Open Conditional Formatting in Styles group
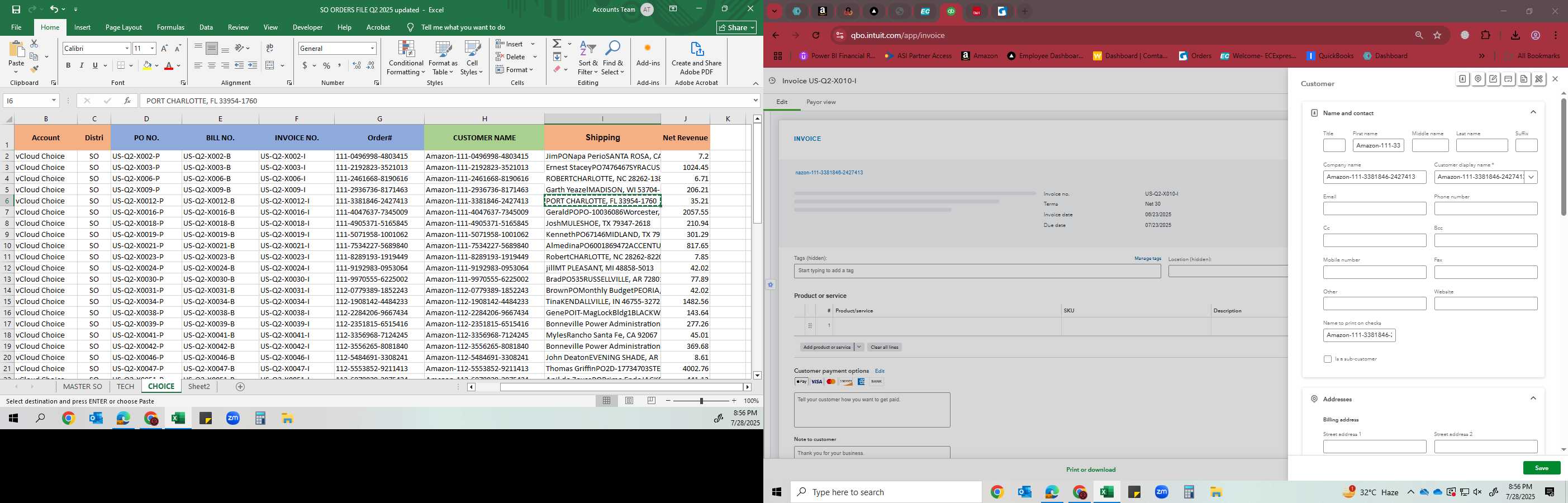This screenshot has height=503, width=1568. click(x=406, y=59)
